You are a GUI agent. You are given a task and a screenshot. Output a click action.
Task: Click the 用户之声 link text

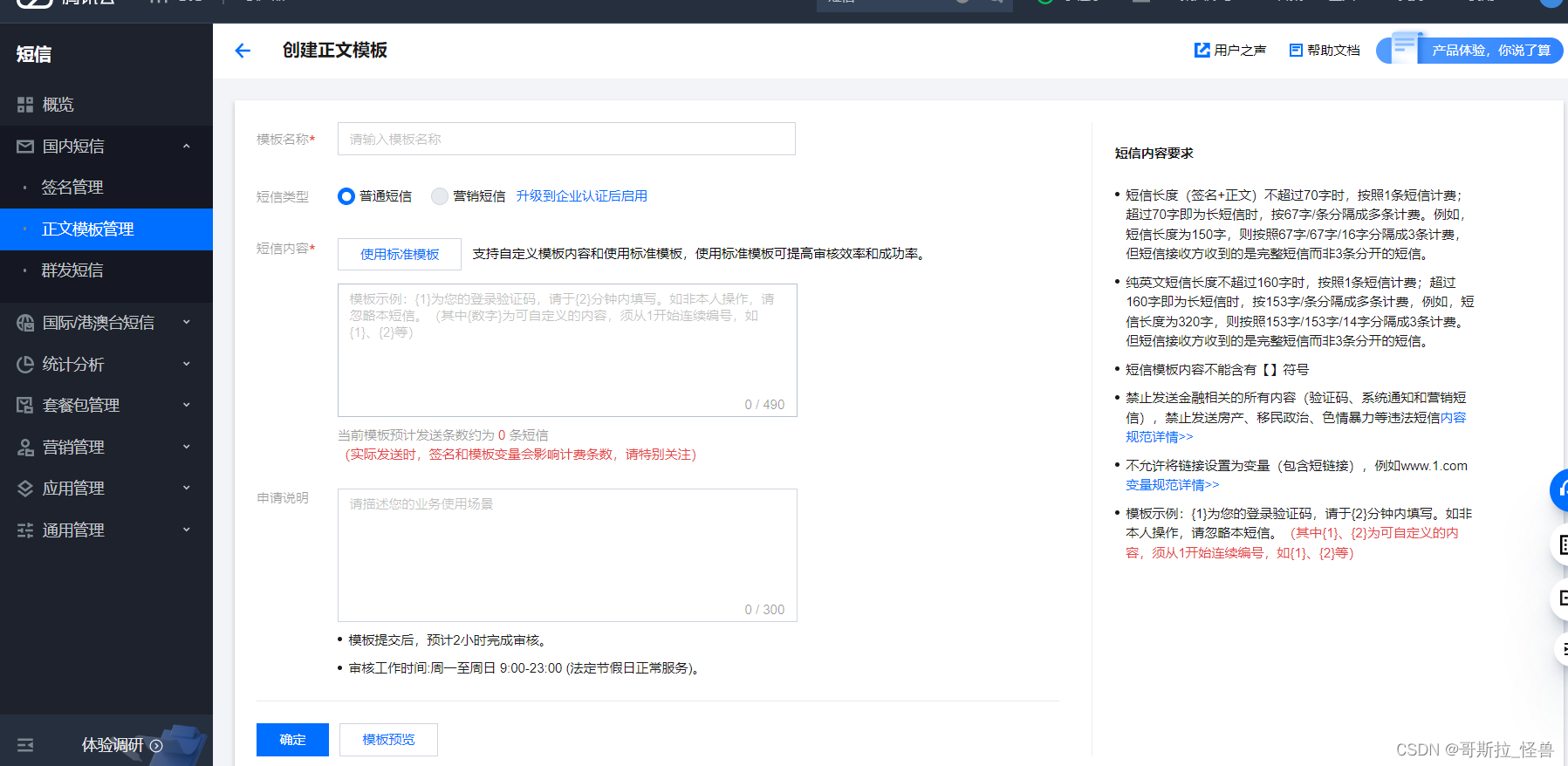pos(1240,51)
